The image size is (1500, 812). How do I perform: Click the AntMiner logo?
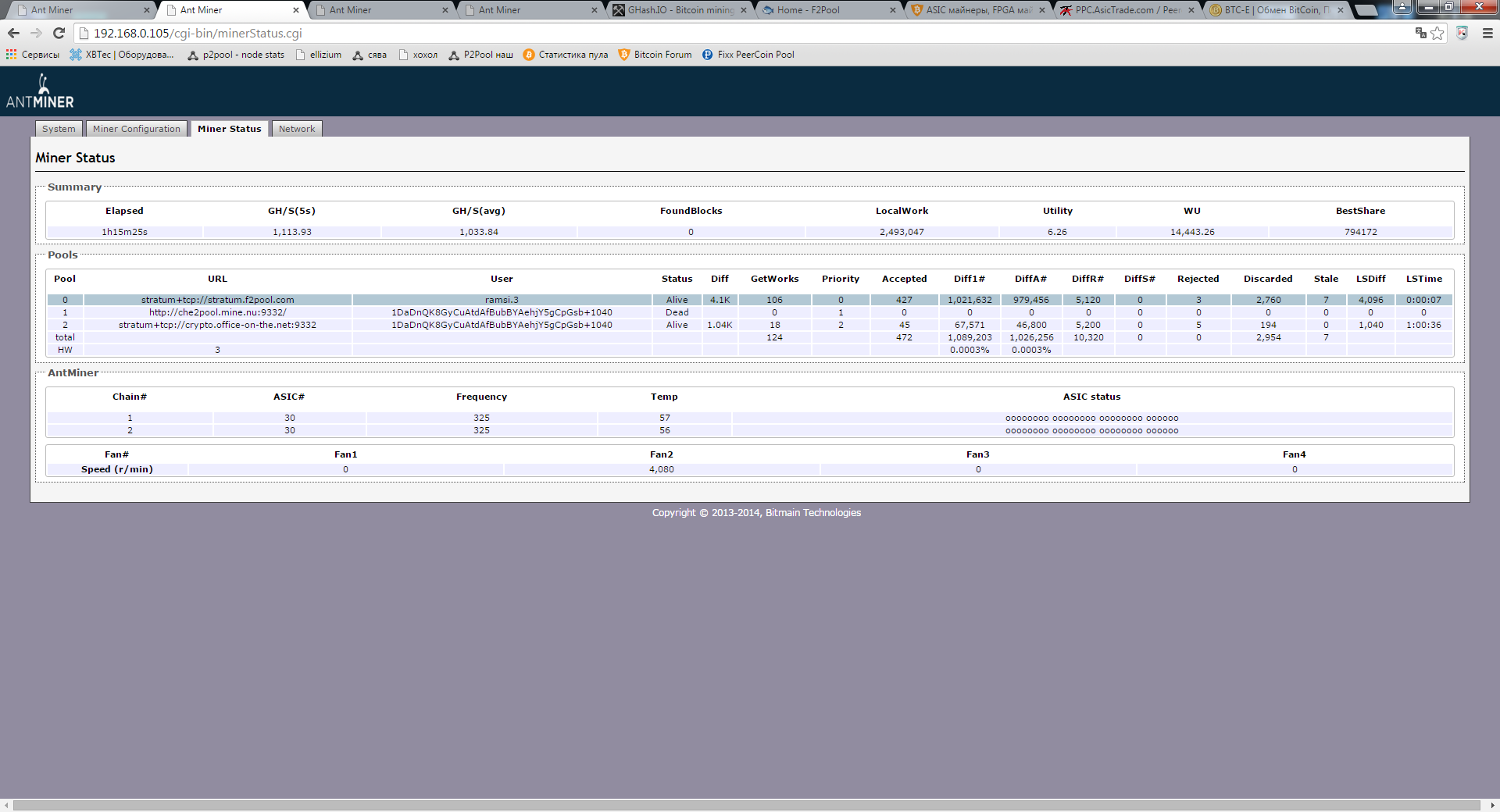40,92
